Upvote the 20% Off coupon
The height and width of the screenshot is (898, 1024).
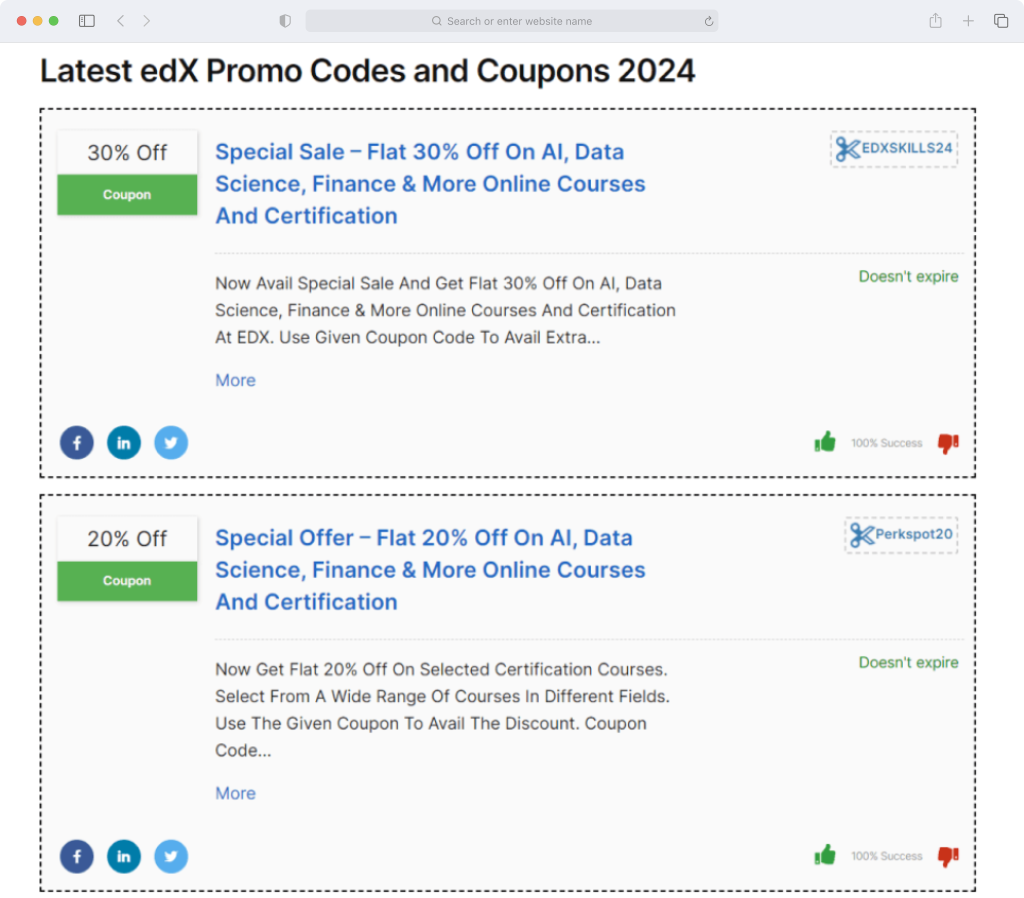click(825, 855)
